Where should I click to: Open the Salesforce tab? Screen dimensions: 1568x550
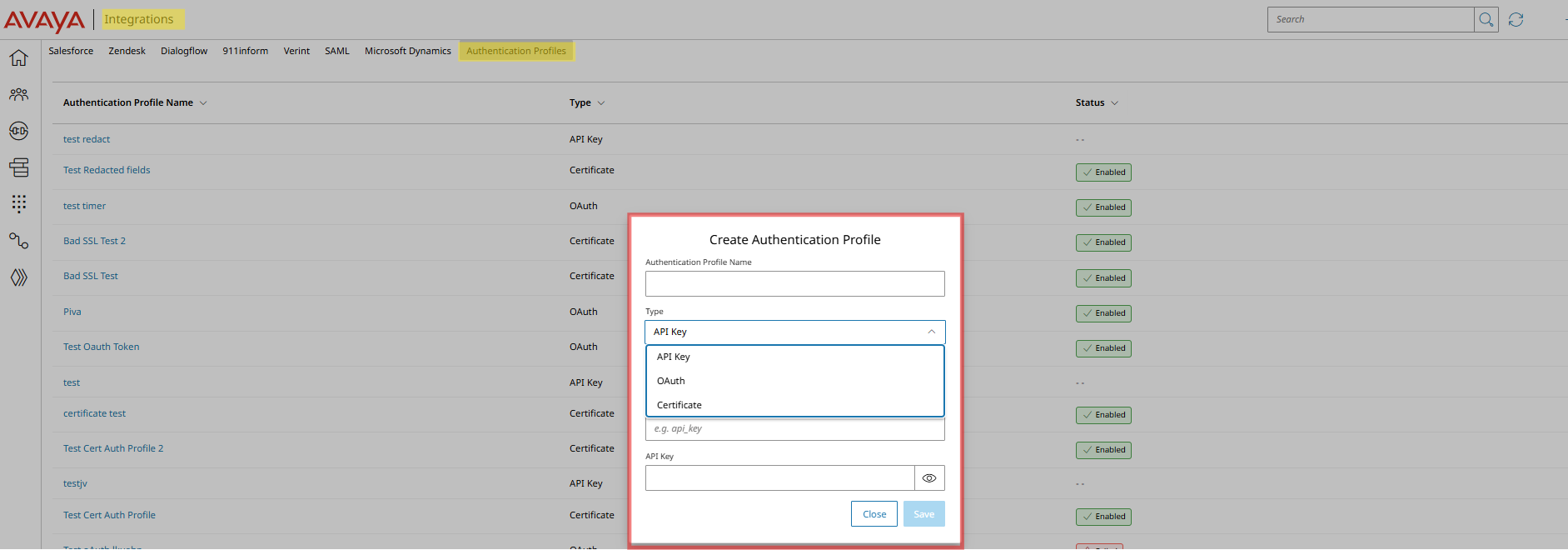click(71, 51)
